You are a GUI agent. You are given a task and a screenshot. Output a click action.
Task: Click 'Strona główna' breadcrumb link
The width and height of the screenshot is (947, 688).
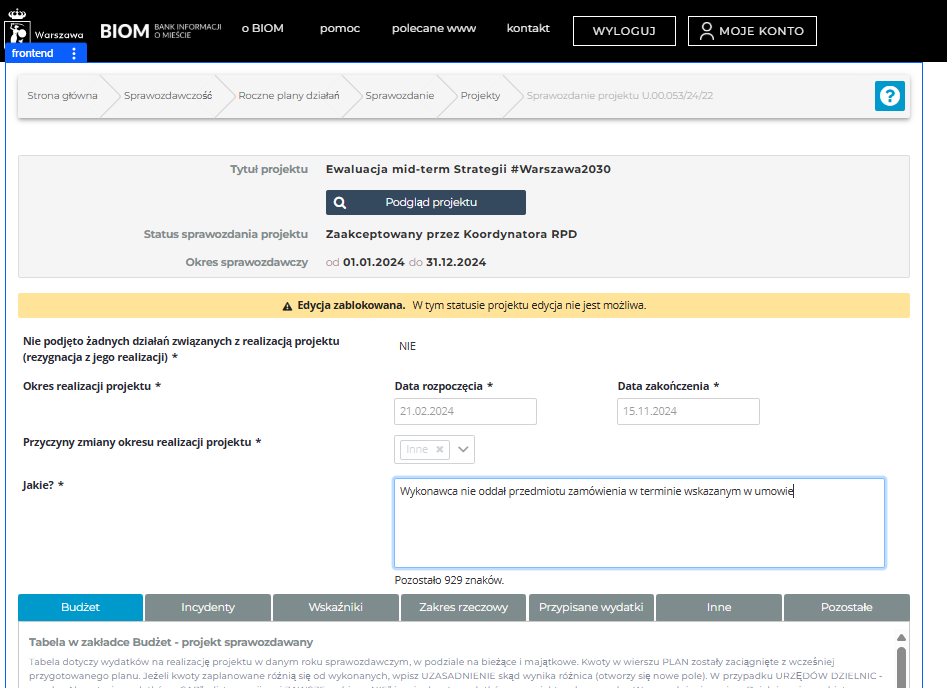coord(62,96)
